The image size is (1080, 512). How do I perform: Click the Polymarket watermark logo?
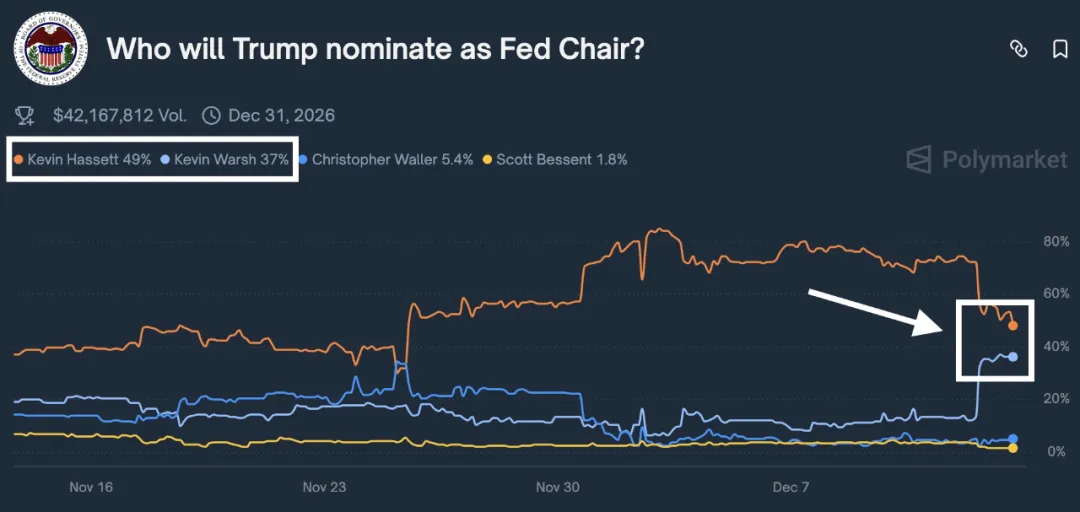(917, 160)
